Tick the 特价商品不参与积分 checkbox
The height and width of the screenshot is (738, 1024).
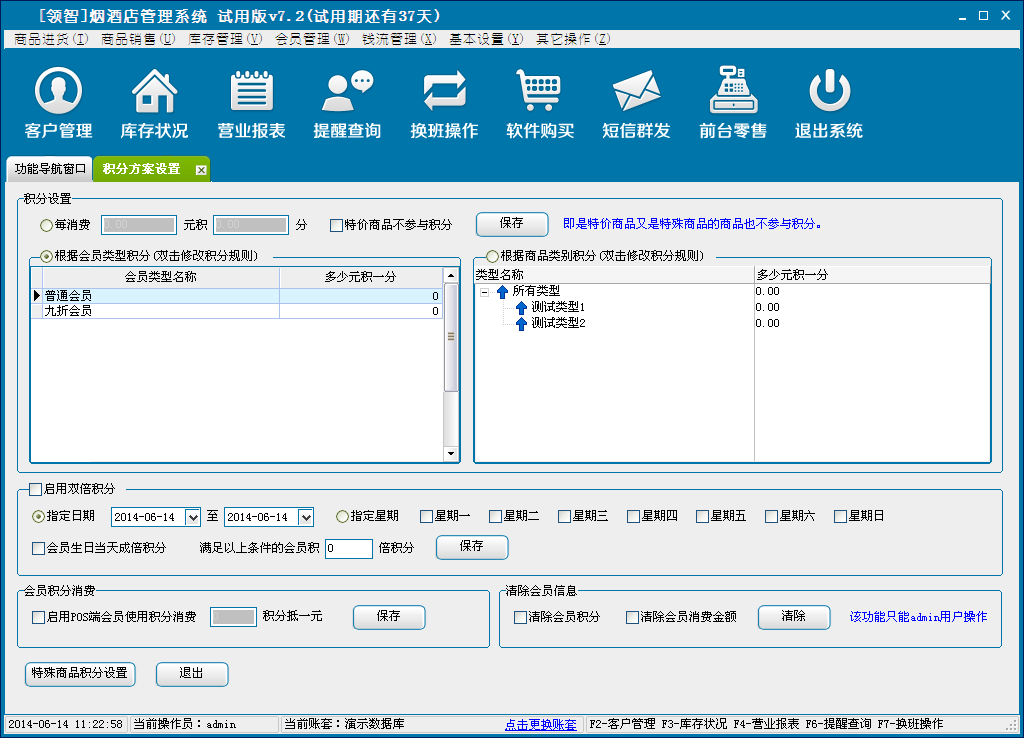[337, 225]
